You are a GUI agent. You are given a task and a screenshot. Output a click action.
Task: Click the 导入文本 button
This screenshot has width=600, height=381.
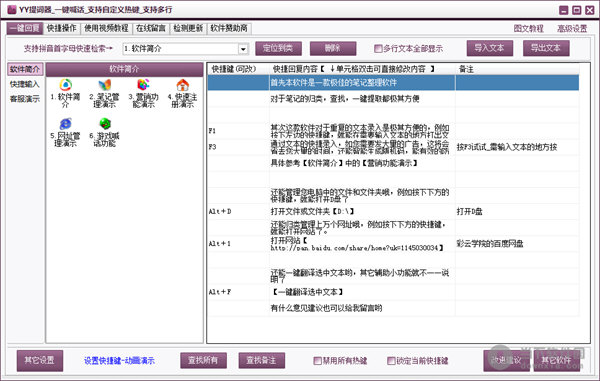(490, 48)
